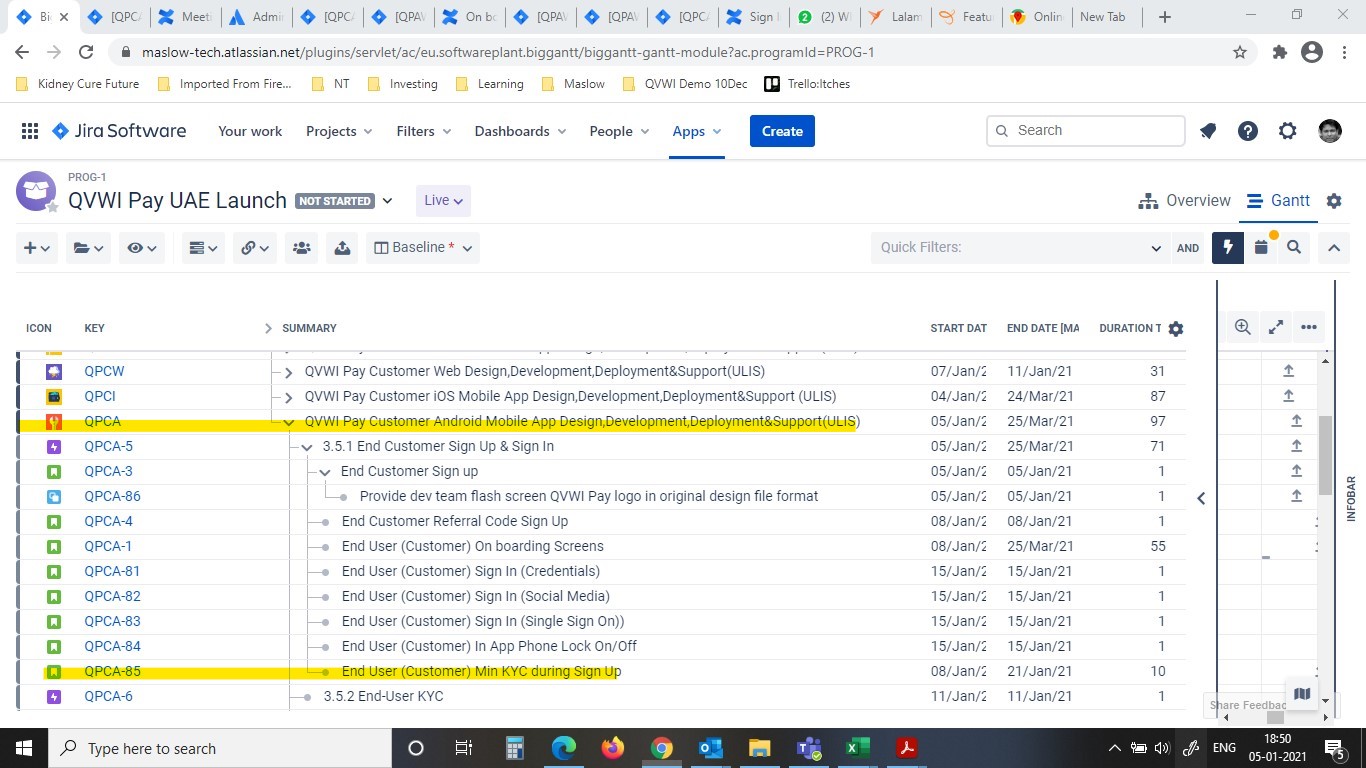Click the Windows Start button
The height and width of the screenshot is (768, 1366).
pyautogui.click(x=24, y=747)
